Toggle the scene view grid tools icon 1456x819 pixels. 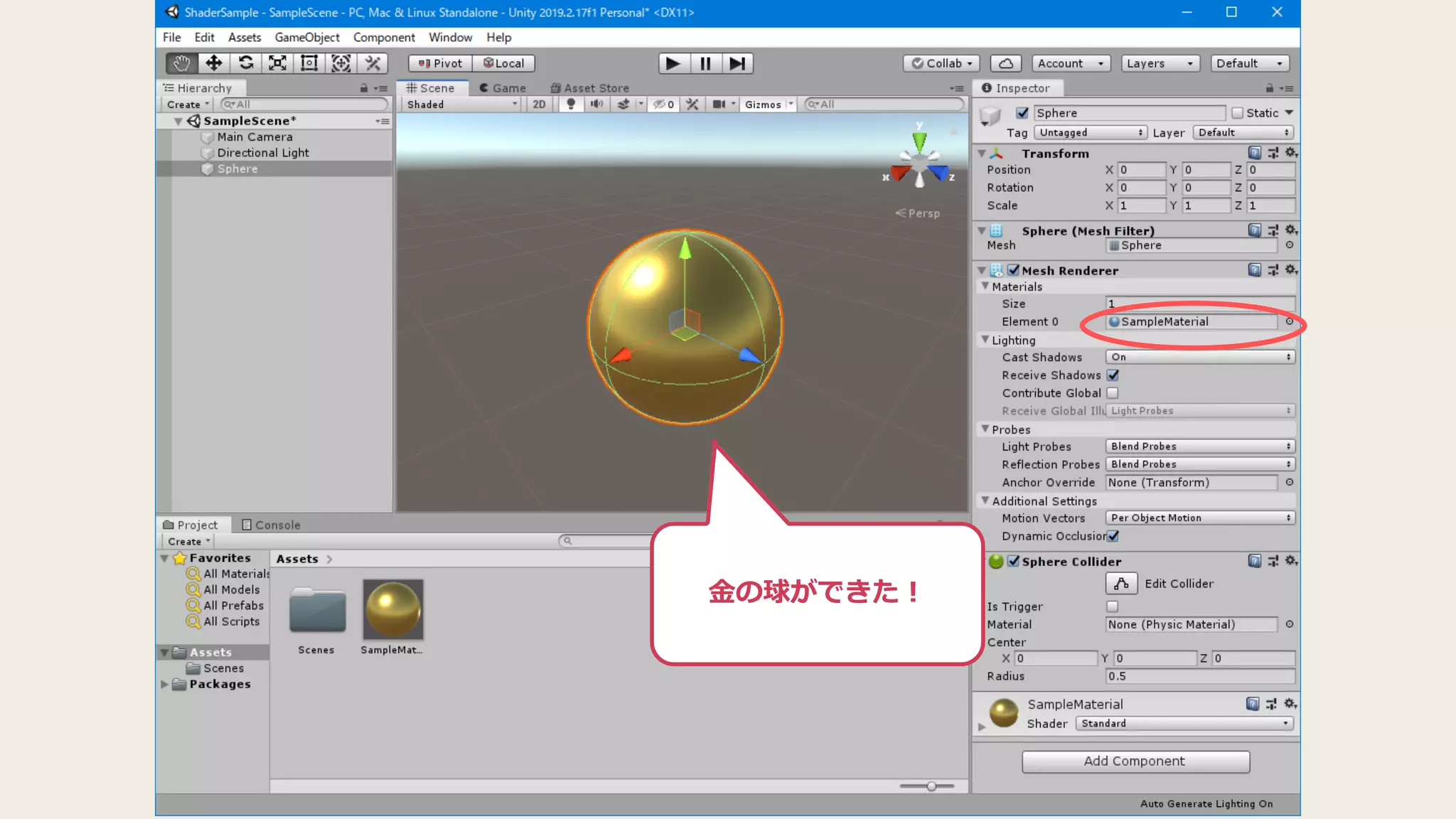point(692,104)
